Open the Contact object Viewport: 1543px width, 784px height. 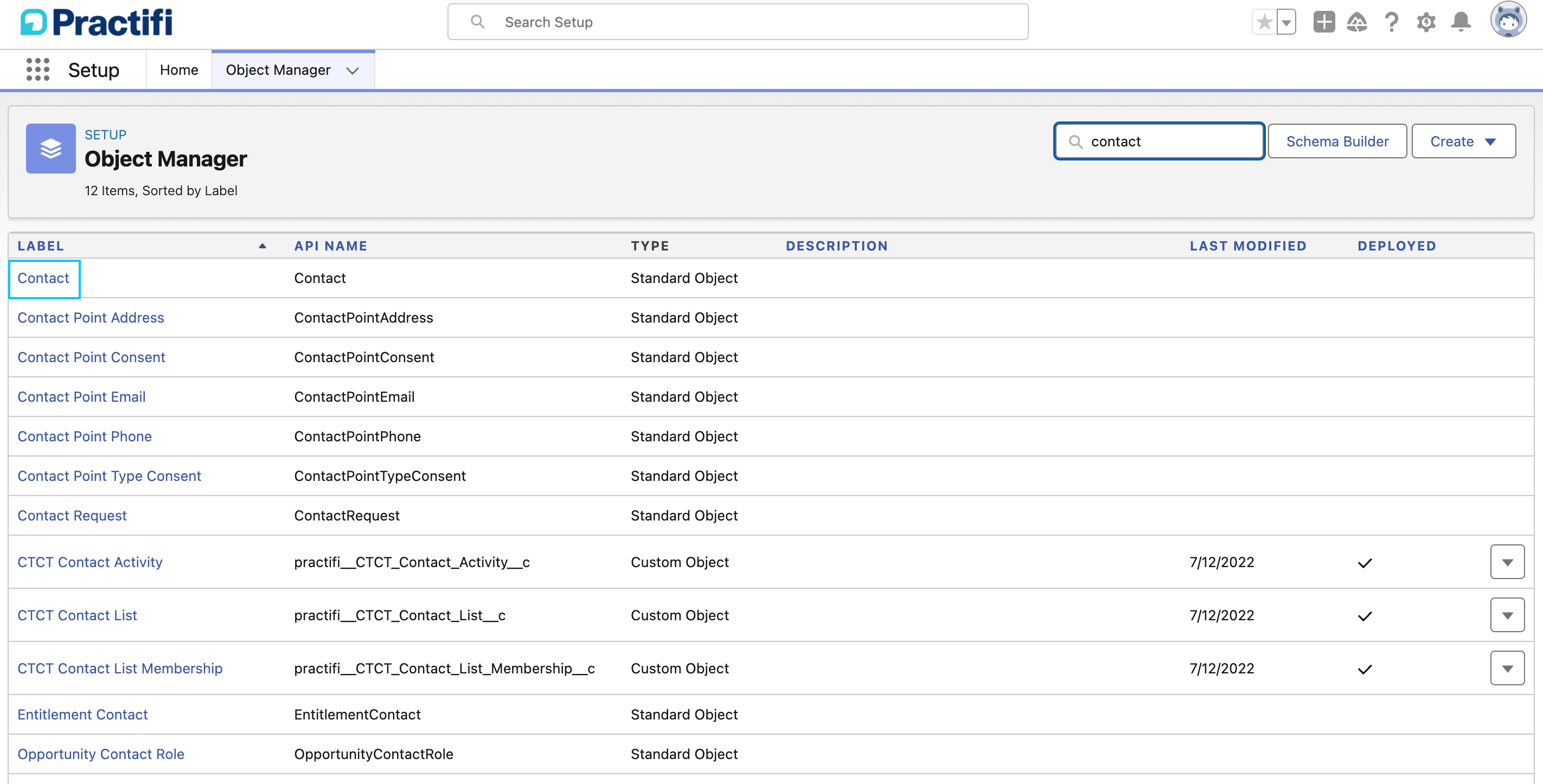click(43, 278)
